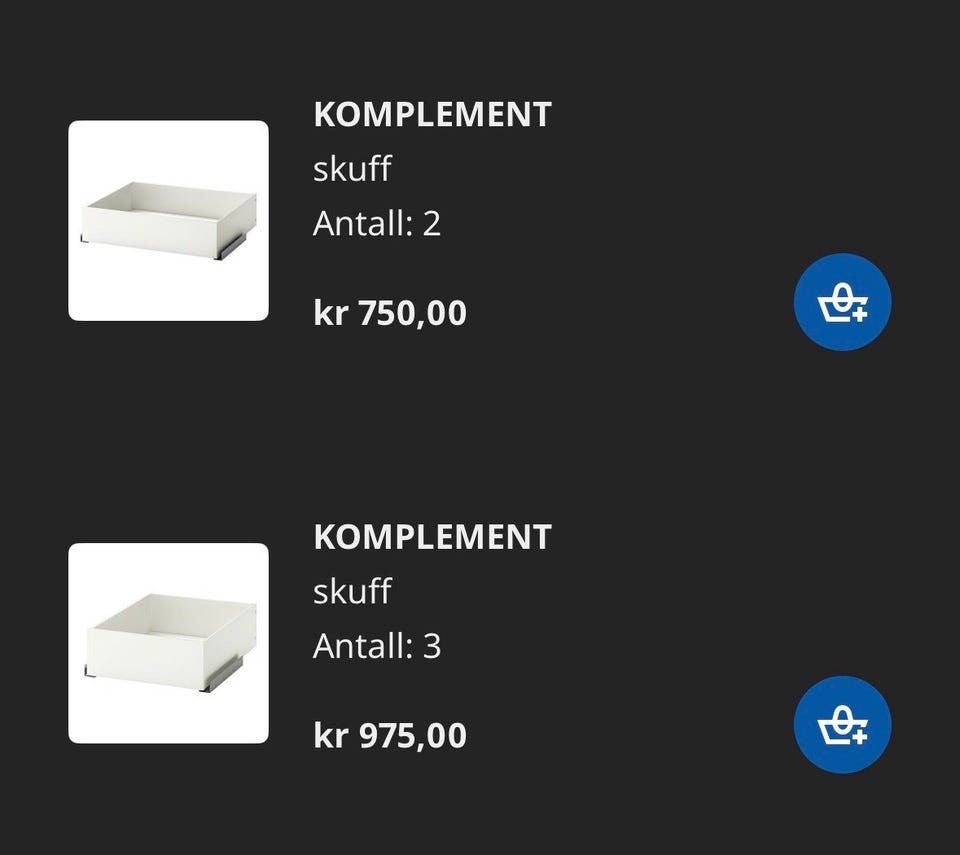Add the kr 750,00 drawer to basket
The height and width of the screenshot is (855, 960).
(842, 302)
